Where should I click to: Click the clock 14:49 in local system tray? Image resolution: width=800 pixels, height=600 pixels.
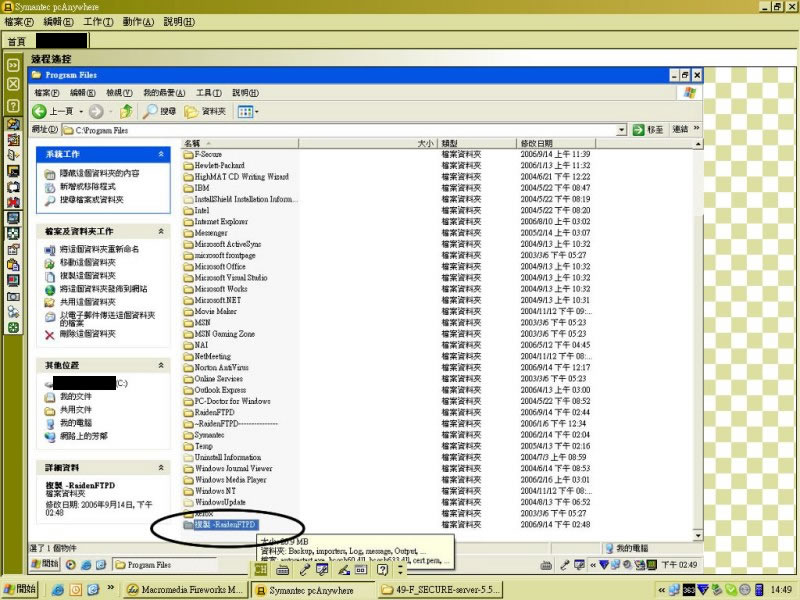click(x=781, y=590)
